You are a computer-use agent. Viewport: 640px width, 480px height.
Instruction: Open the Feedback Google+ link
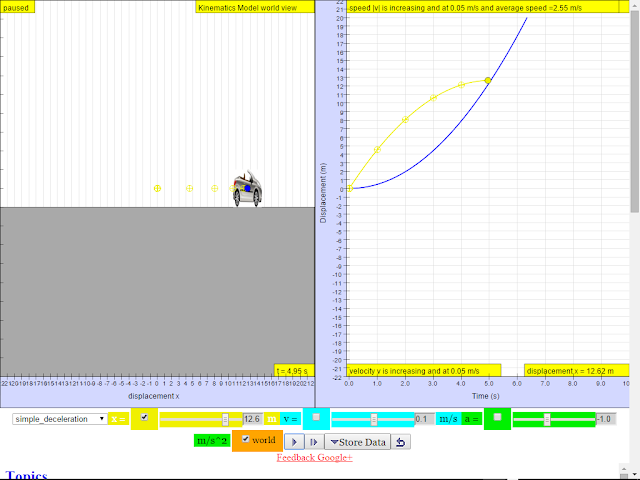click(x=315, y=458)
